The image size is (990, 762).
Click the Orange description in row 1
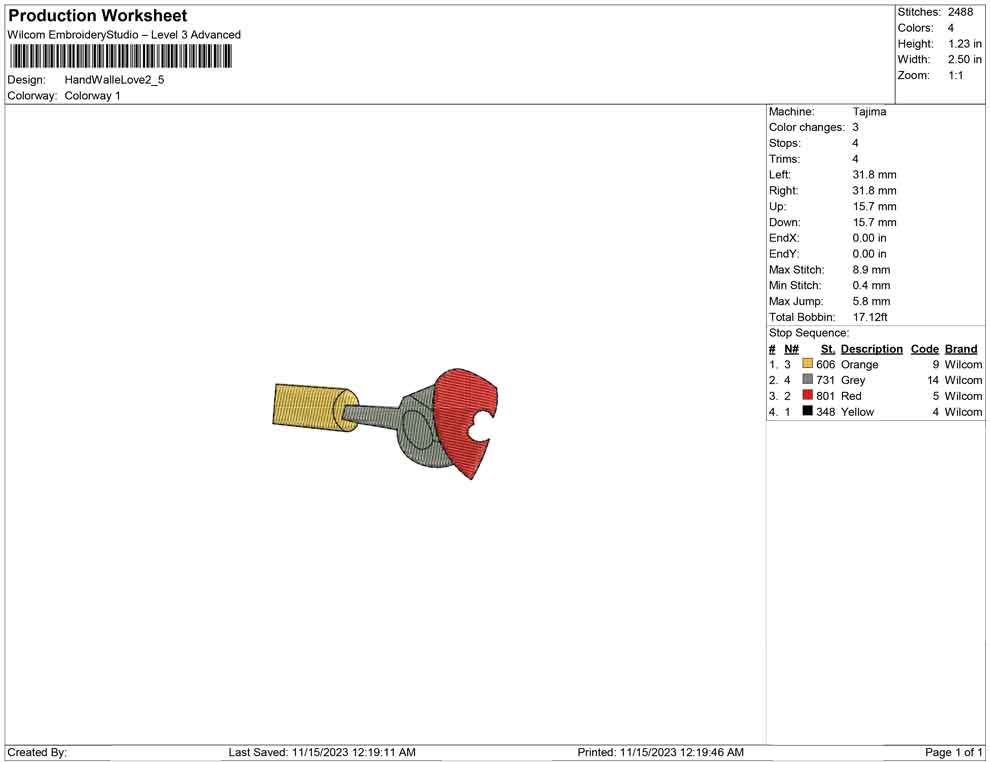coord(859,365)
